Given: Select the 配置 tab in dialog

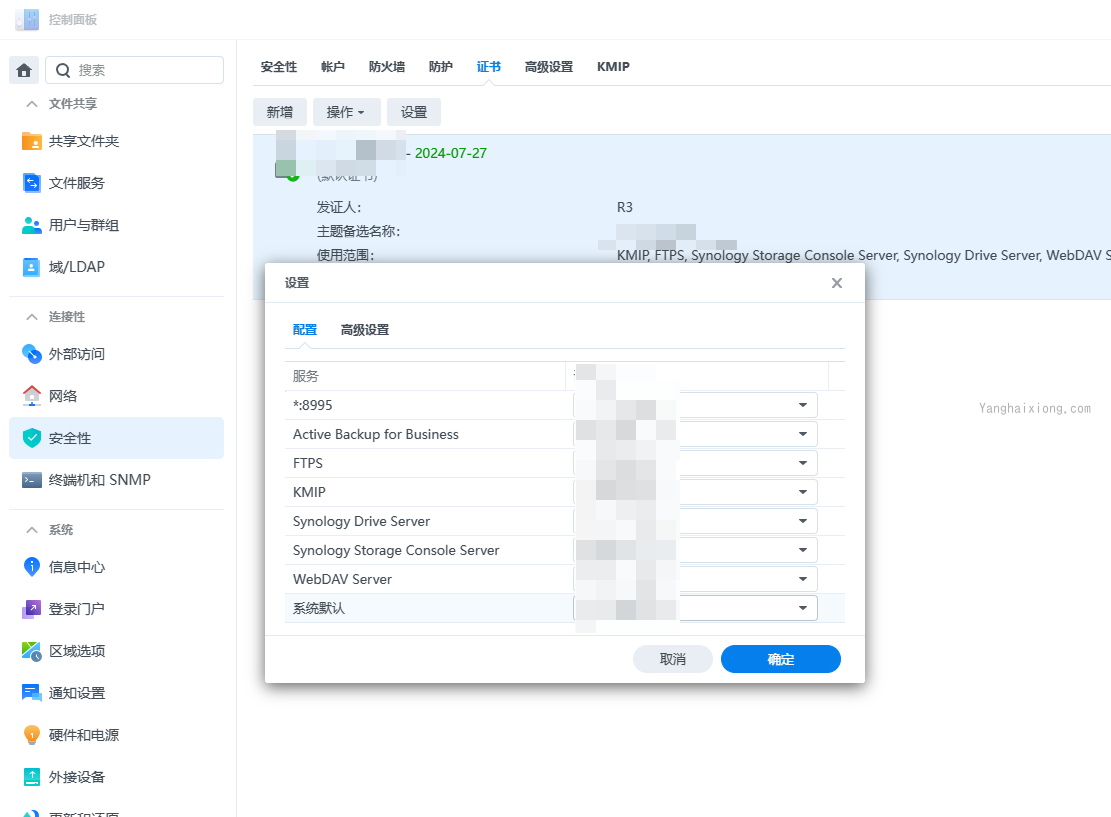Looking at the screenshot, I should (x=305, y=330).
